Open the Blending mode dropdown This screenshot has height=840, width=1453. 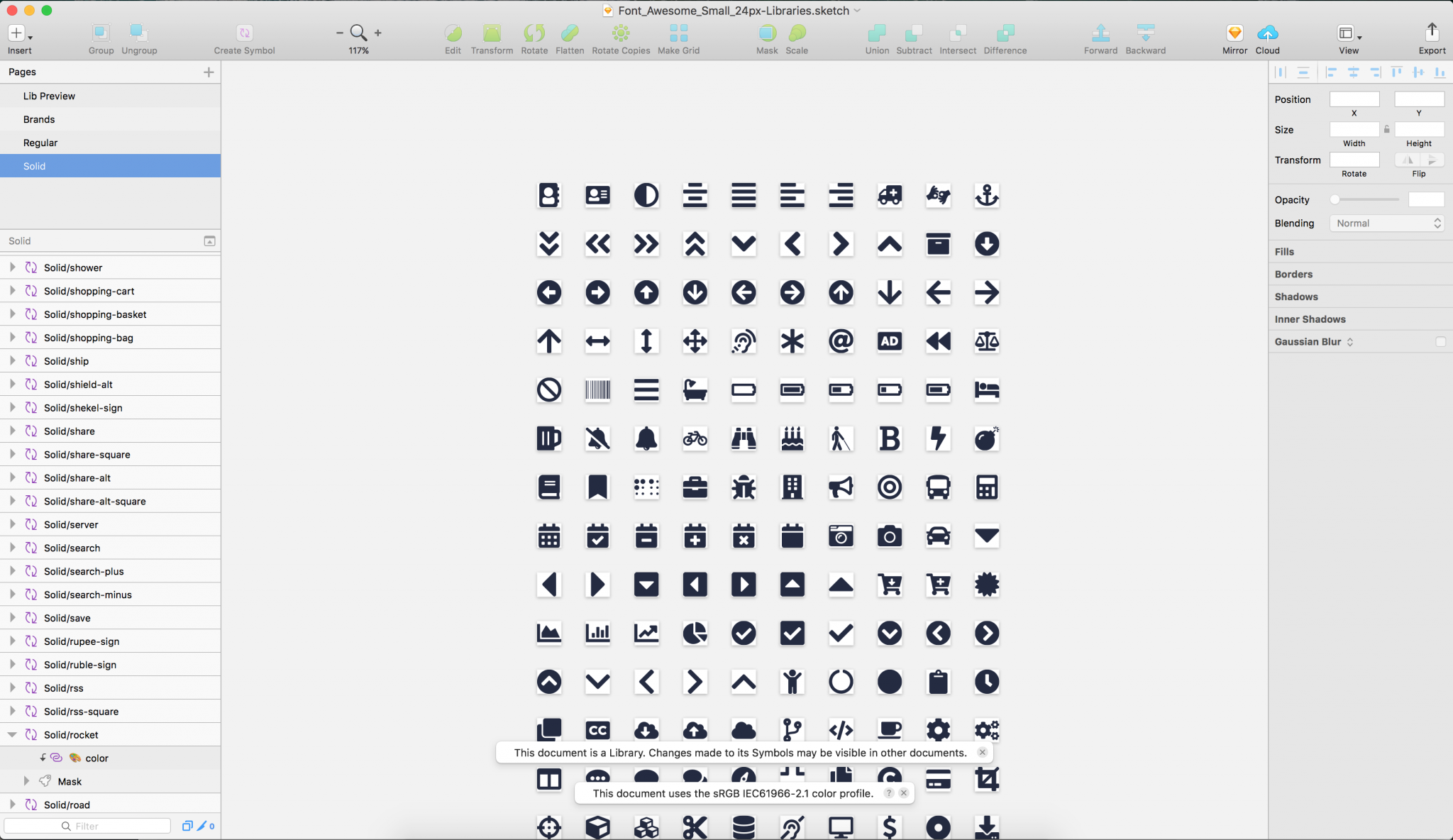coord(1386,223)
